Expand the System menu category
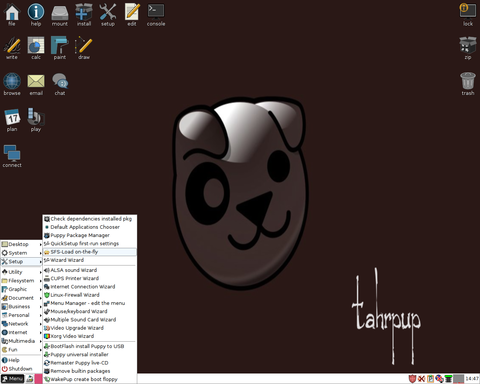The width and height of the screenshot is (480, 384). pos(22,253)
